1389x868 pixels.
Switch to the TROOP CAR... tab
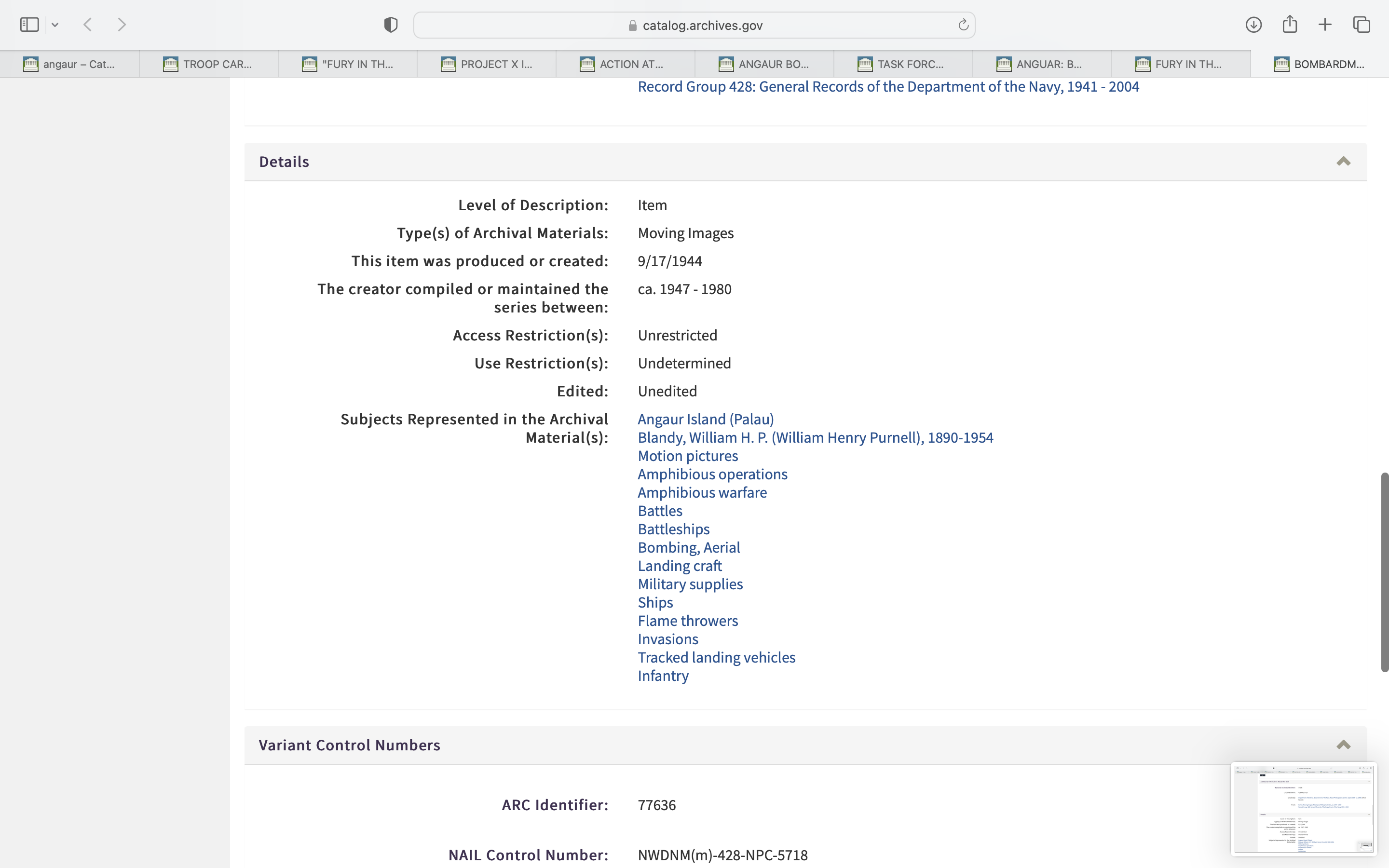click(x=209, y=64)
